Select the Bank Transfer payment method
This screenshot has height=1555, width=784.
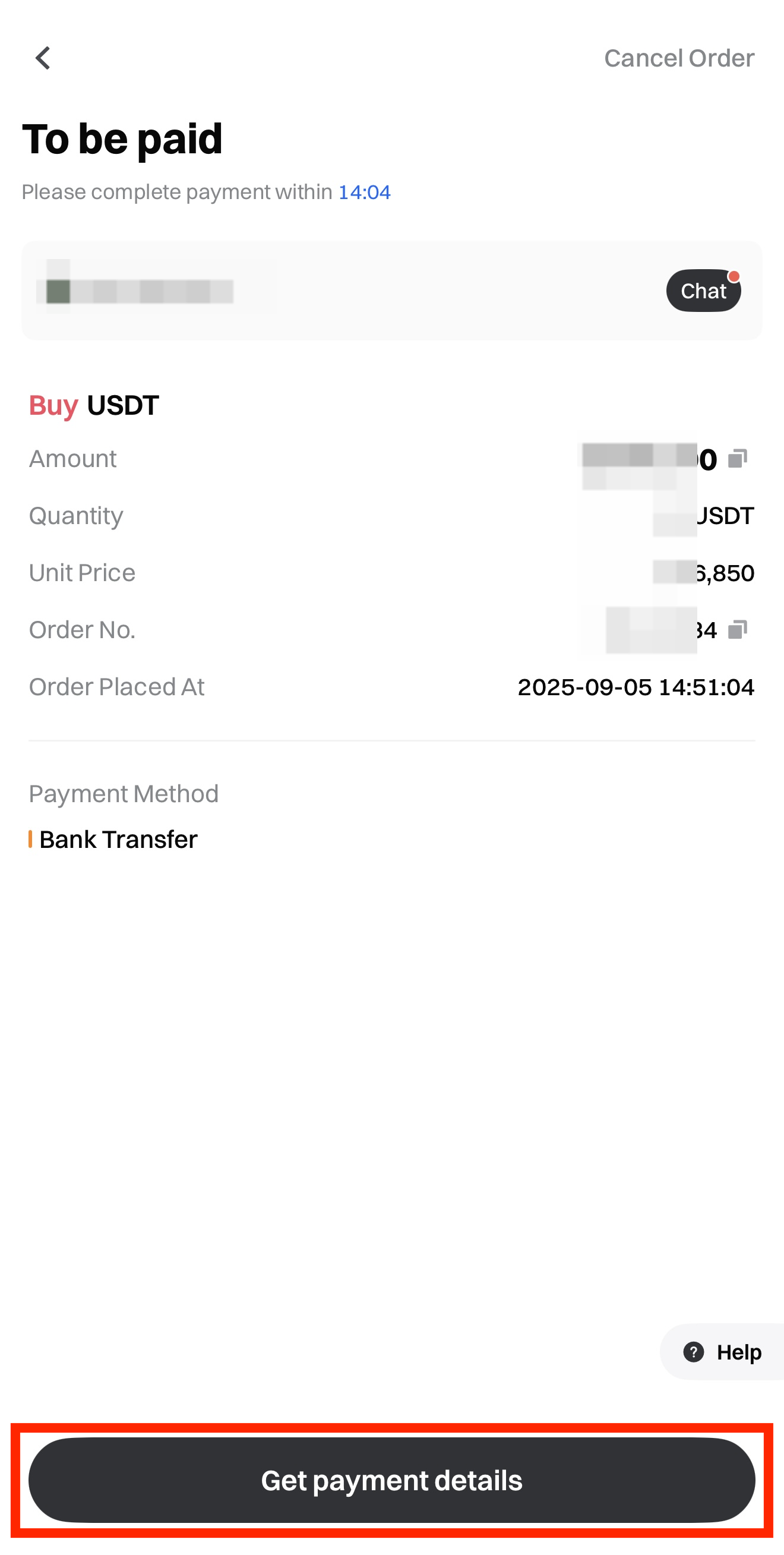[118, 839]
